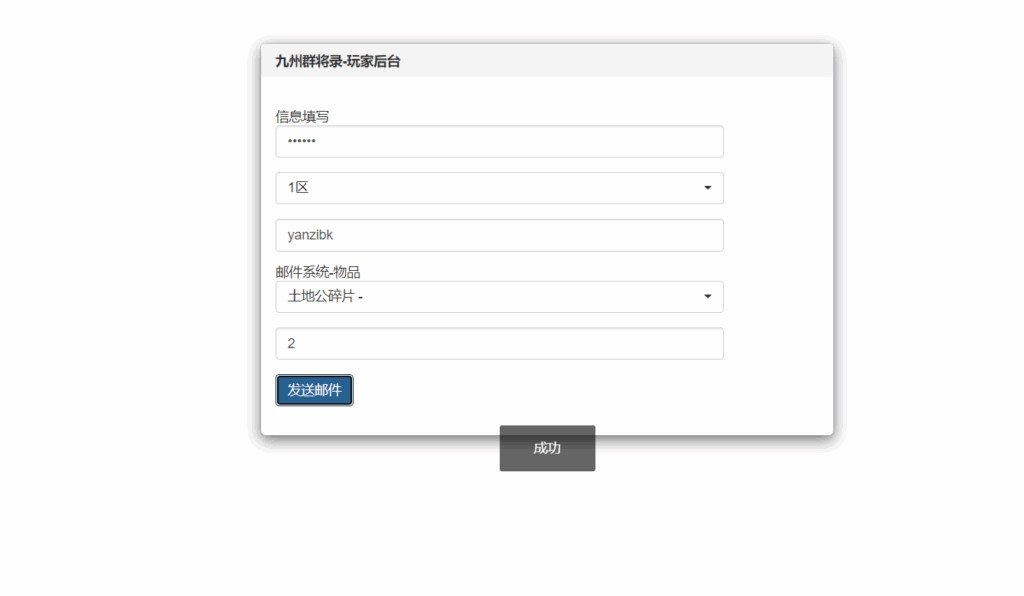1024x596 pixels.
Task: Select the password input field with dots
Action: click(499, 141)
